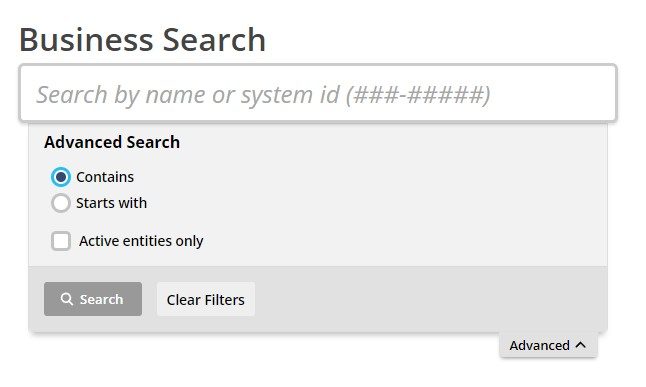This screenshot has height=387, width=646.
Task: Click the "Starts with" label text
Action: (112, 203)
